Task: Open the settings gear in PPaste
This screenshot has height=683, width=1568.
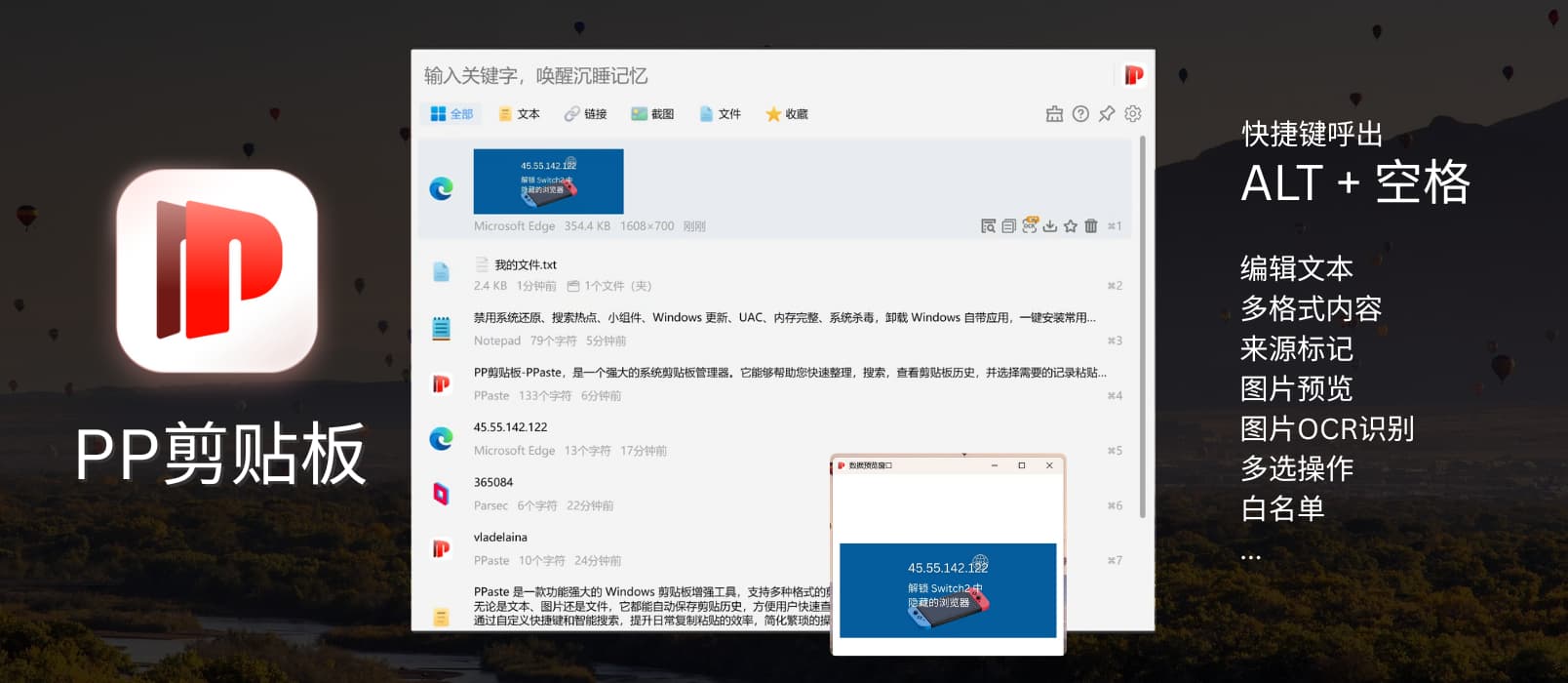Action: coord(1133,114)
